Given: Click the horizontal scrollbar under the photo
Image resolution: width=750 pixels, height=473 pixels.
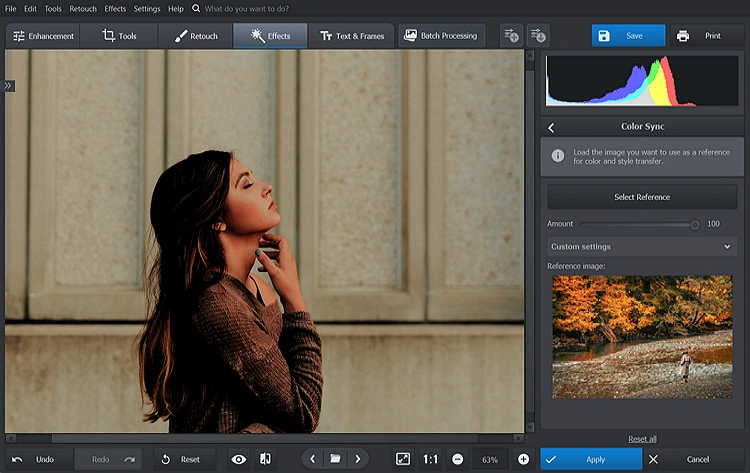Looking at the screenshot, I should tap(265, 438).
